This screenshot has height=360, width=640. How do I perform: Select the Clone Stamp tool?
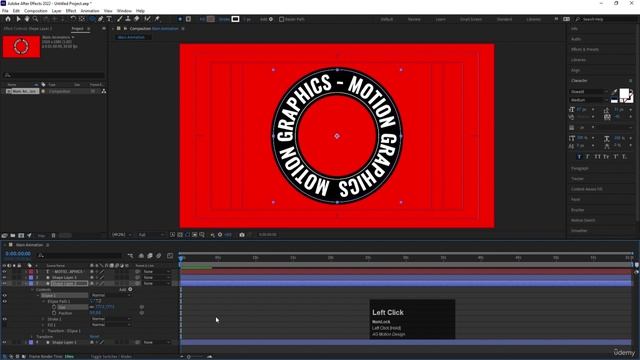tap(128, 19)
